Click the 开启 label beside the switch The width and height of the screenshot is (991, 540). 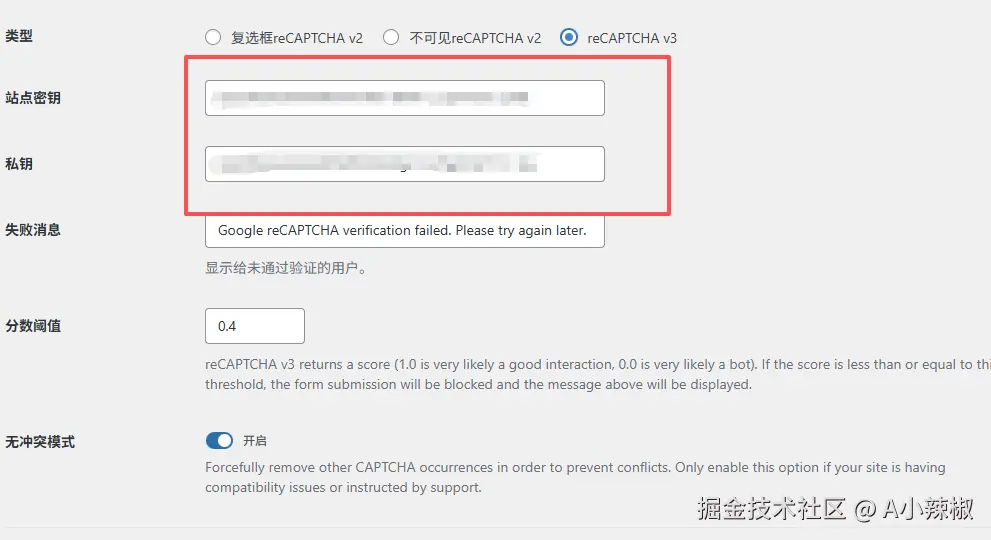click(255, 441)
